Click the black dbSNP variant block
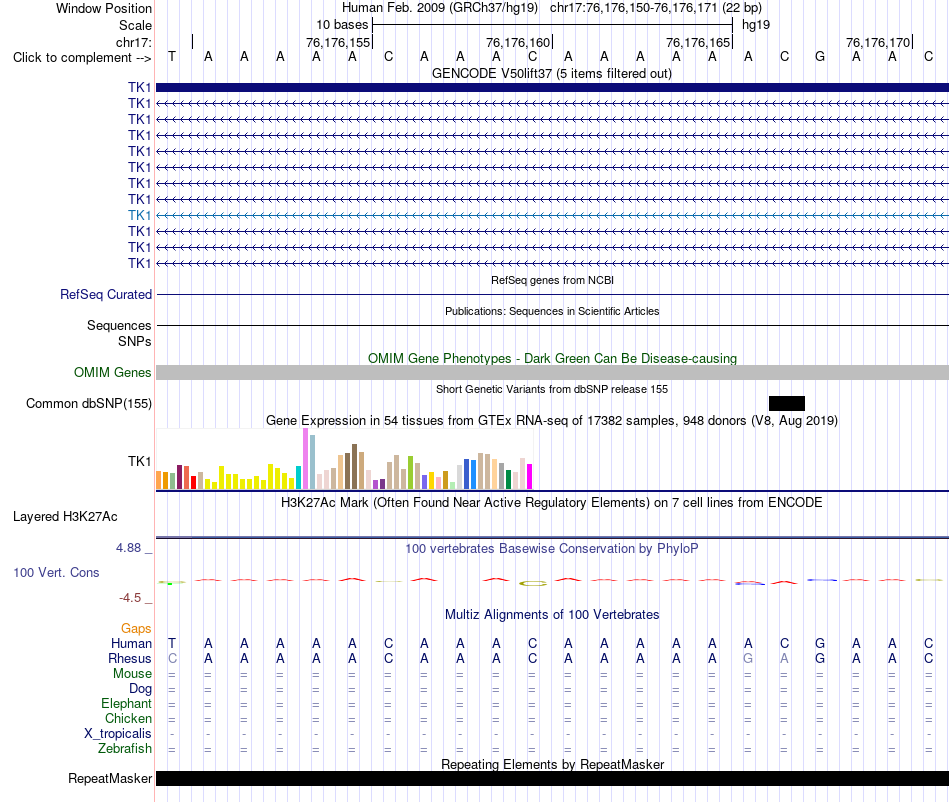Image resolution: width=950 pixels, height=802 pixels. coord(786,403)
